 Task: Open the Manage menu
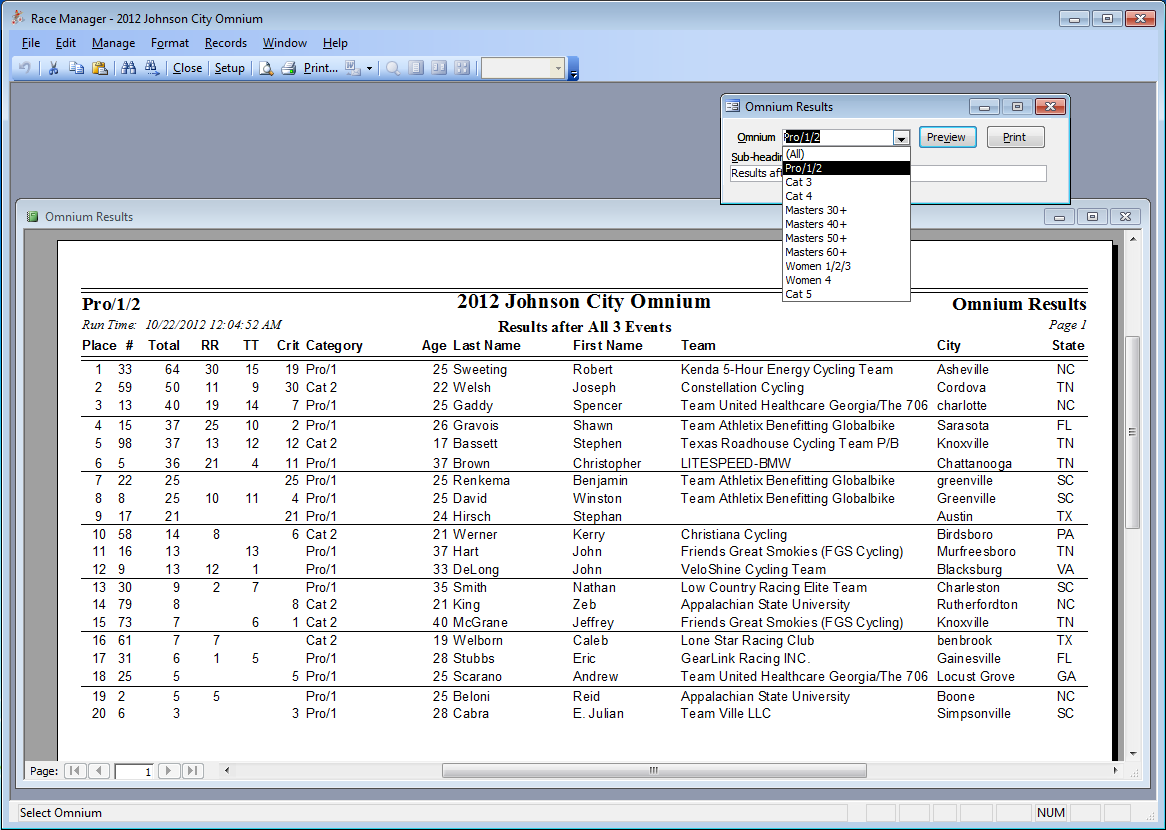point(113,43)
